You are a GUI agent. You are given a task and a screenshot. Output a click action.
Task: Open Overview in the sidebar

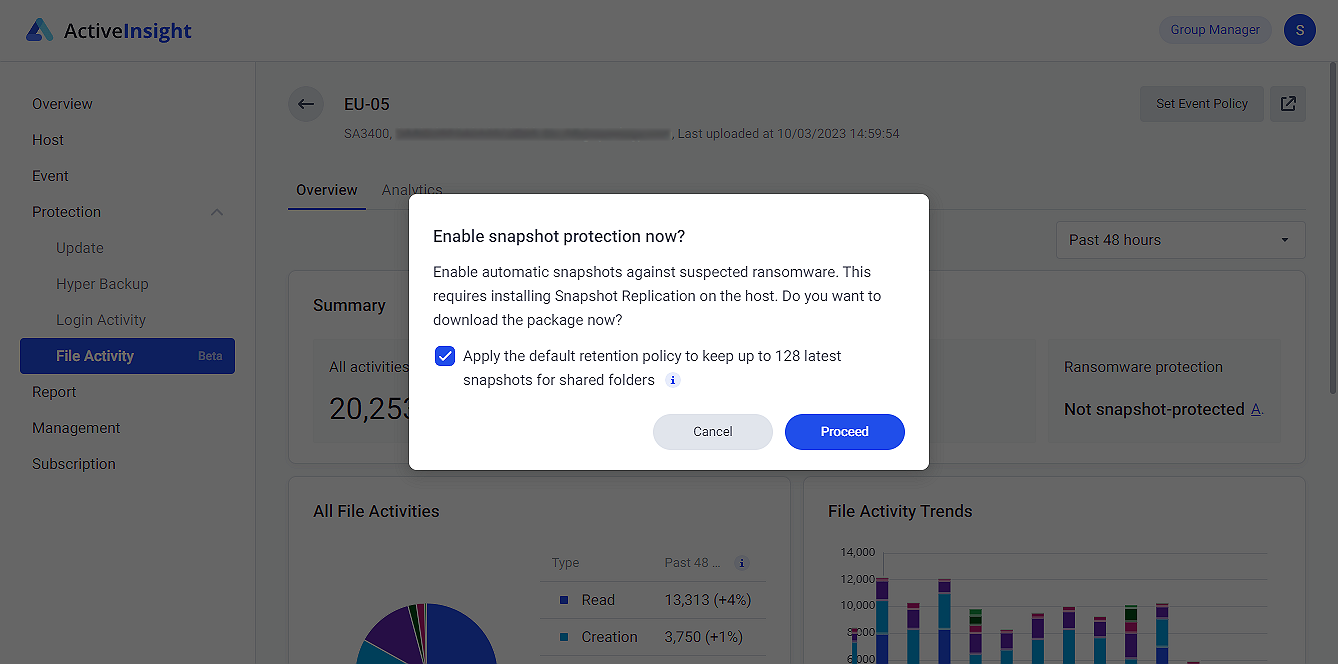pyautogui.click(x=62, y=104)
